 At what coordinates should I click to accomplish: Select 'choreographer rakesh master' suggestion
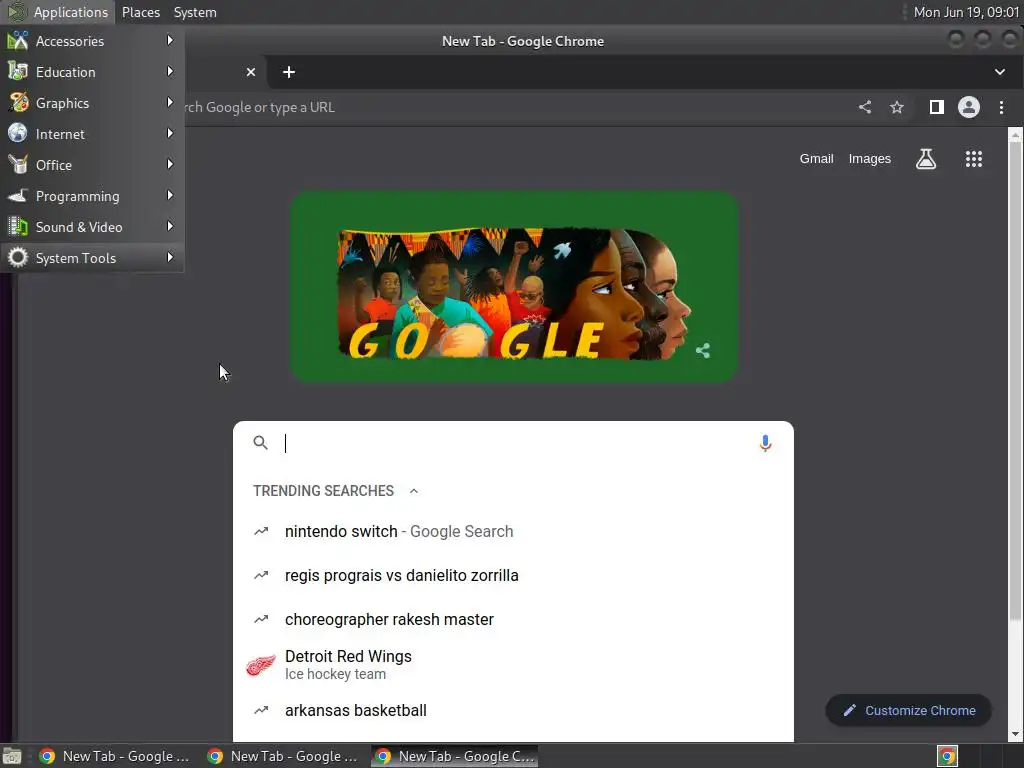click(x=513, y=619)
